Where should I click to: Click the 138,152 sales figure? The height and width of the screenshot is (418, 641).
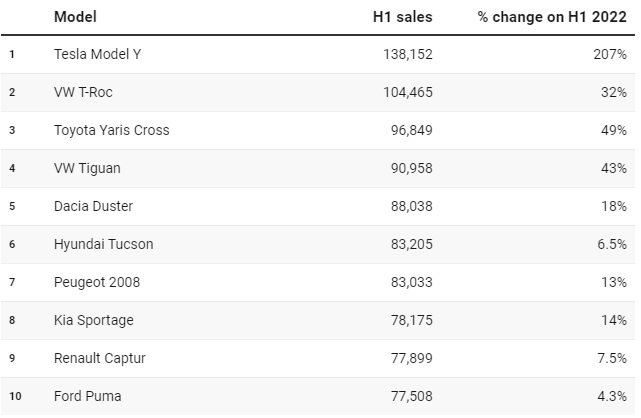coord(405,55)
